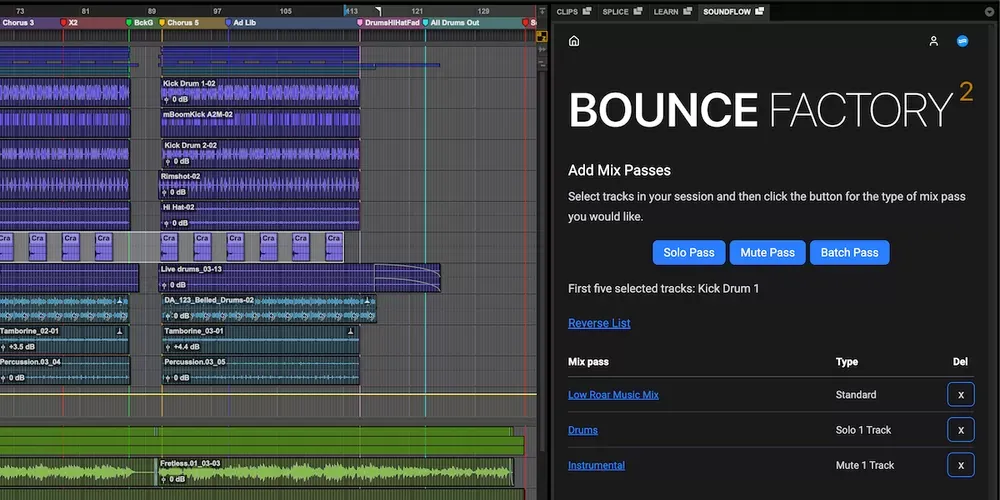Click the 'Add Mix Passes' heading

point(619,170)
